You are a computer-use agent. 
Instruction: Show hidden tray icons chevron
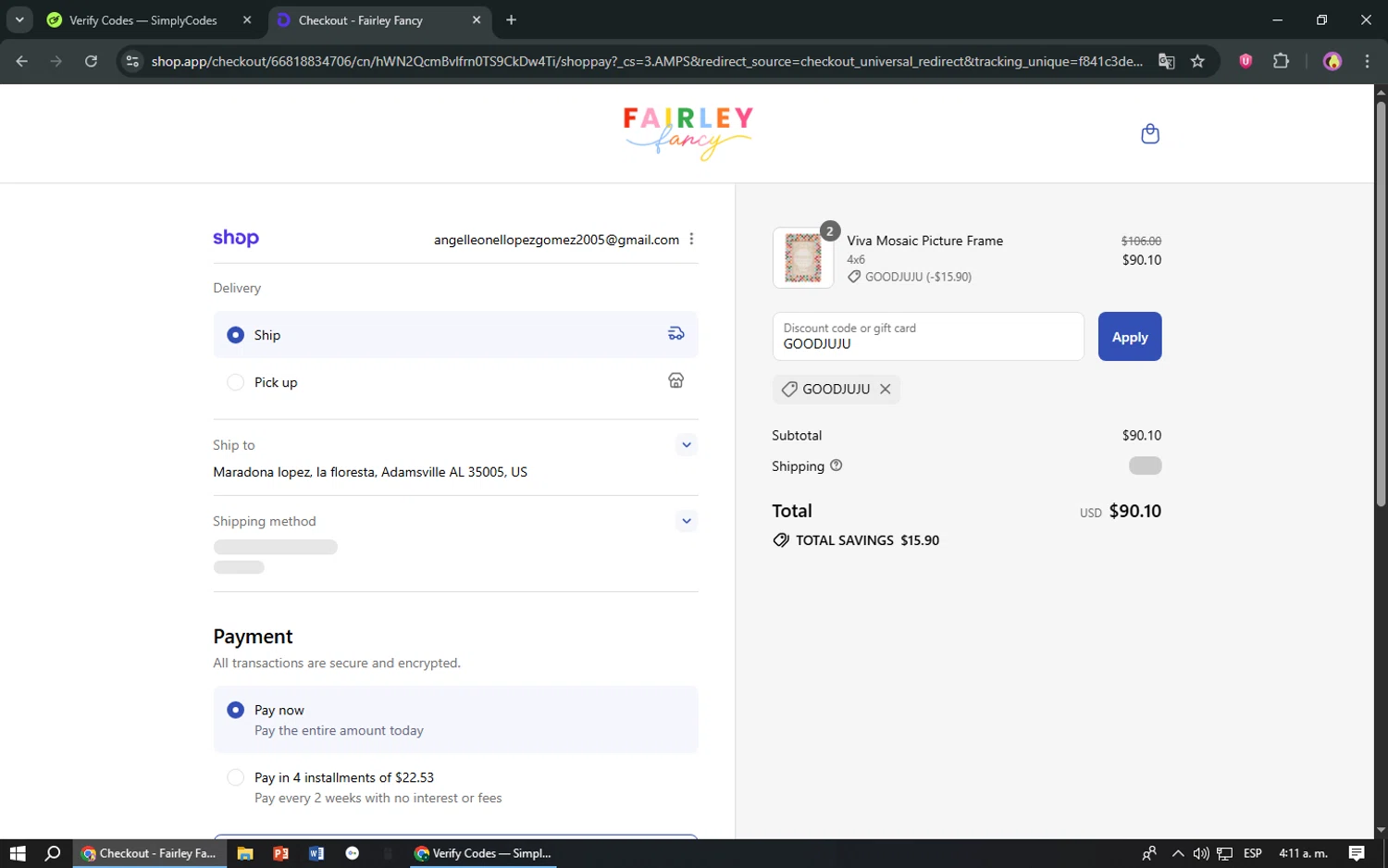click(x=1177, y=853)
